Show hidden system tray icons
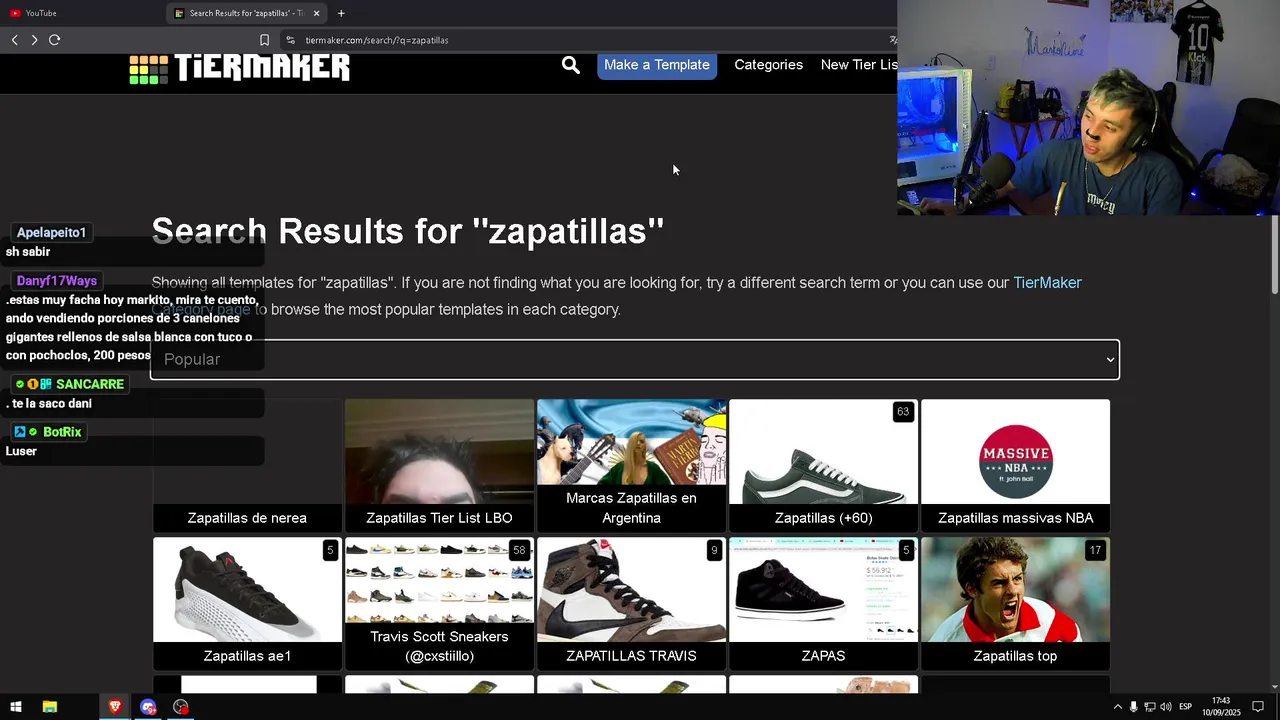The image size is (1280, 720). pos(1118,707)
